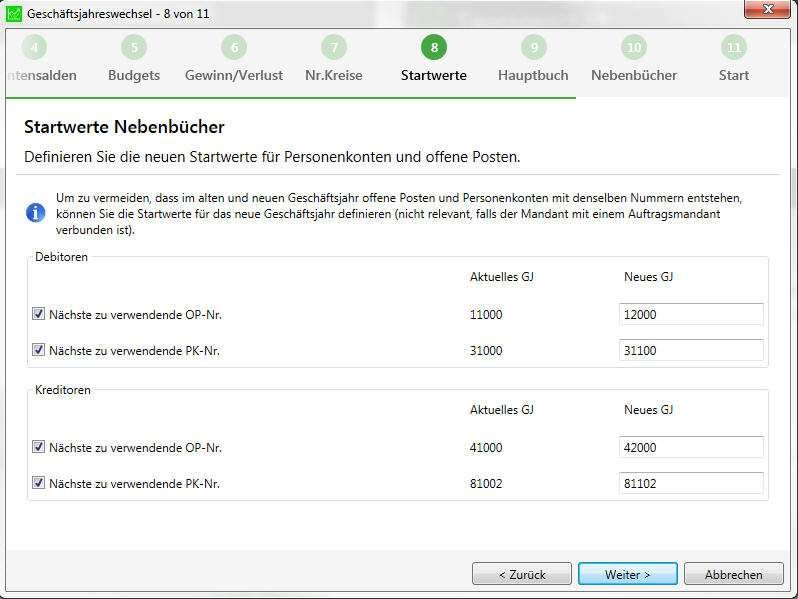Proceed with the Weiter button
The width and height of the screenshot is (798, 599).
click(x=628, y=574)
